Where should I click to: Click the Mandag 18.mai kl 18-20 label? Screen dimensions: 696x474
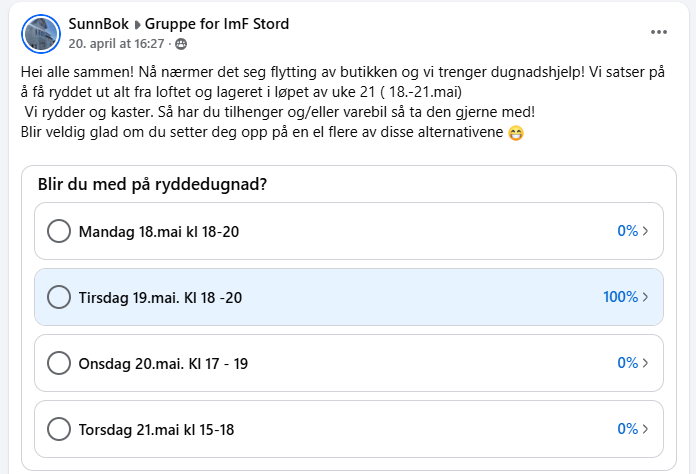click(159, 231)
